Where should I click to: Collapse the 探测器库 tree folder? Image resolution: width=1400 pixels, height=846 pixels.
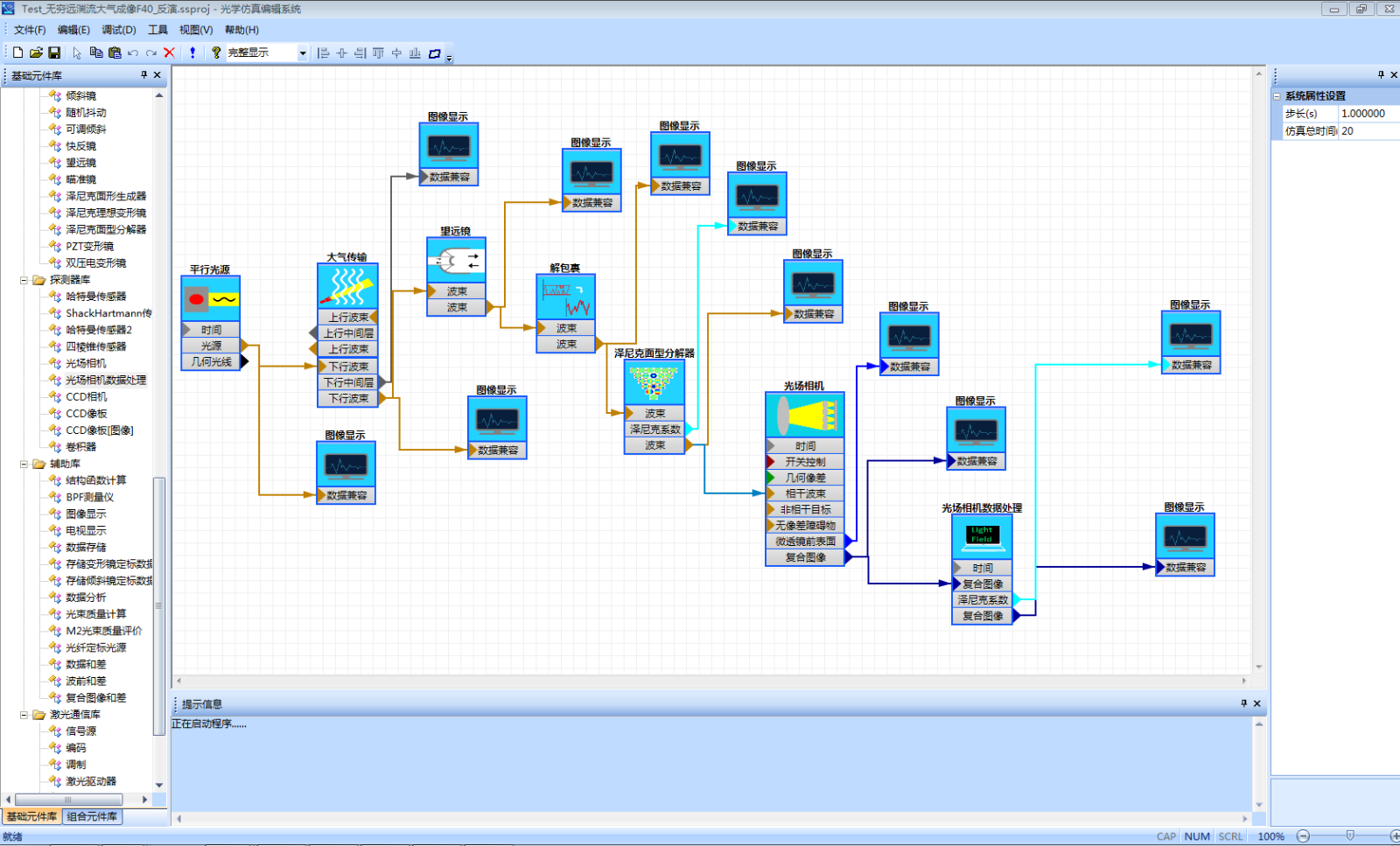coord(24,280)
